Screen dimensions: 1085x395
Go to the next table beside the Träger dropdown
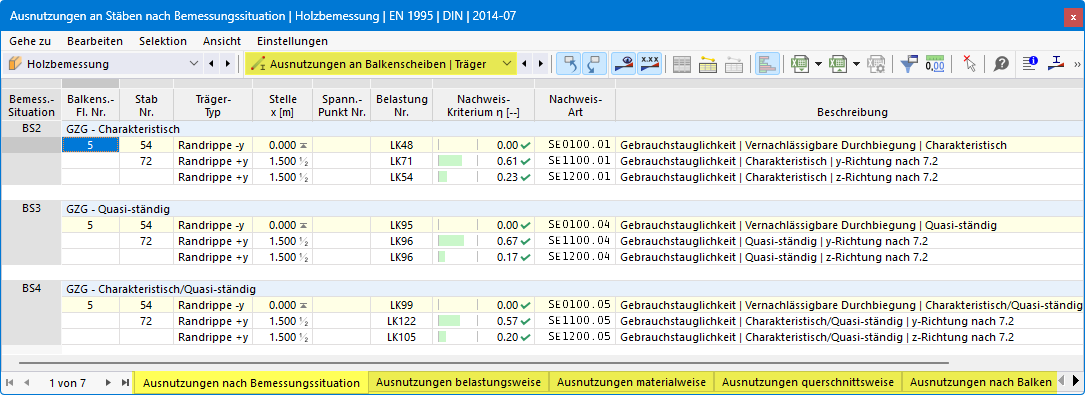point(540,64)
